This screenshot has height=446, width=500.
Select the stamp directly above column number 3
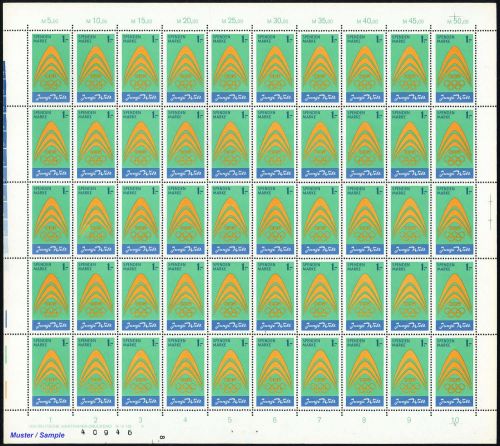point(141,372)
